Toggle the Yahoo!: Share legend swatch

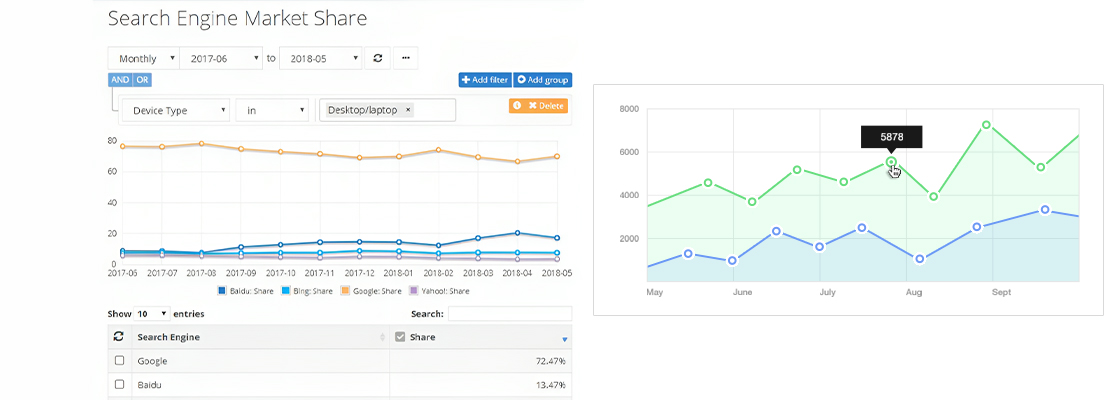pyautogui.click(x=412, y=291)
